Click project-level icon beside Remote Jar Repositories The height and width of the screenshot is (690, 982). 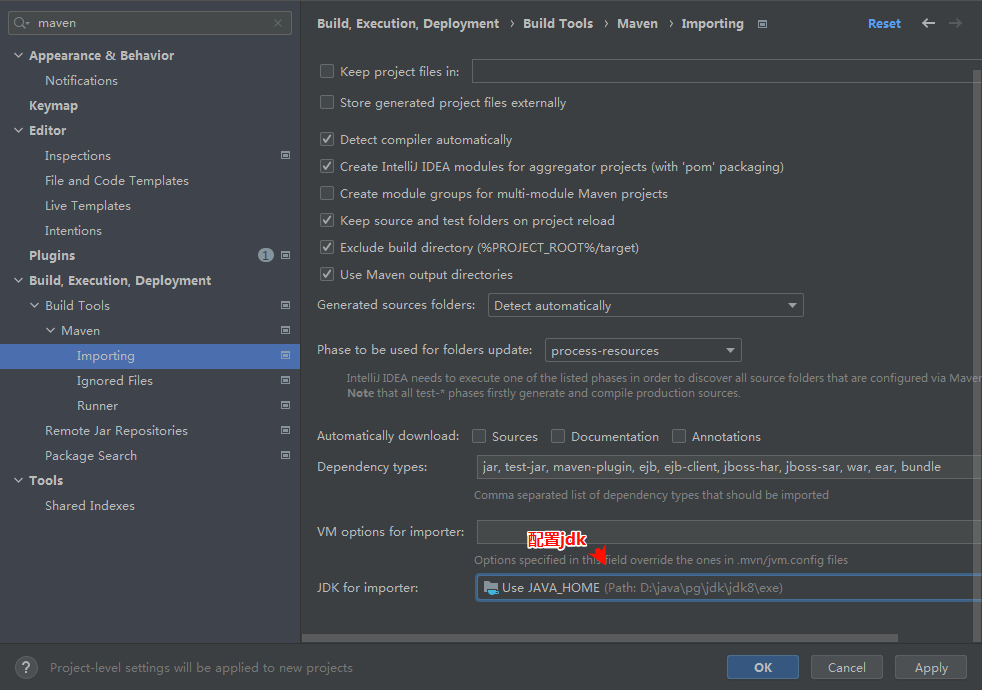(x=286, y=431)
